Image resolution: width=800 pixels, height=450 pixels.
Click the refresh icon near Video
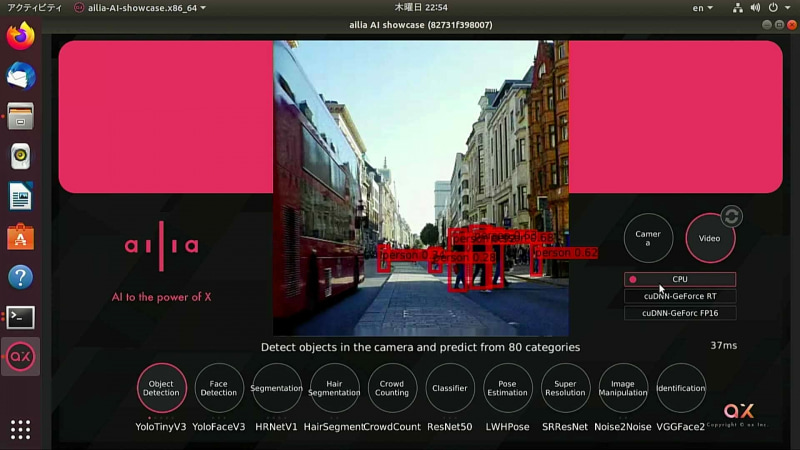point(732,216)
